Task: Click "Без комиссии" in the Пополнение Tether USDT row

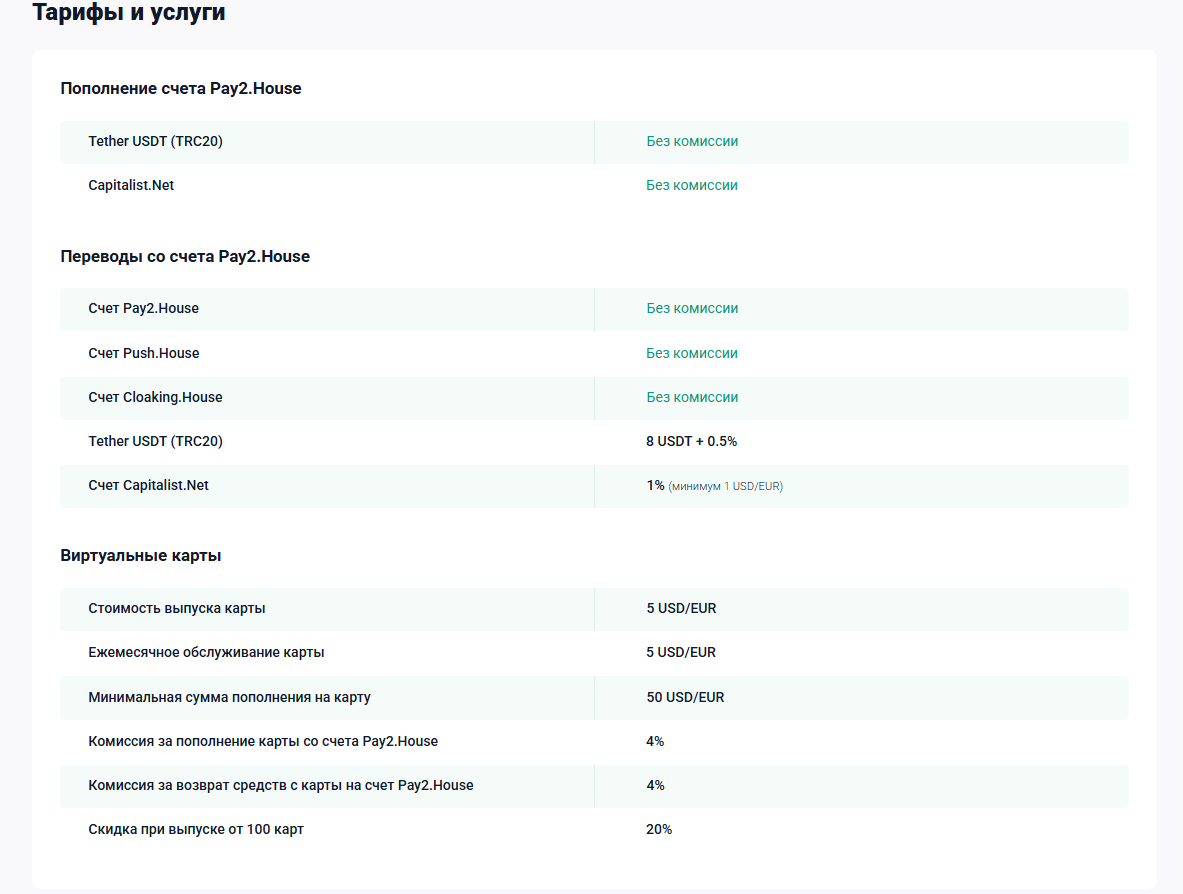Action: [692, 141]
